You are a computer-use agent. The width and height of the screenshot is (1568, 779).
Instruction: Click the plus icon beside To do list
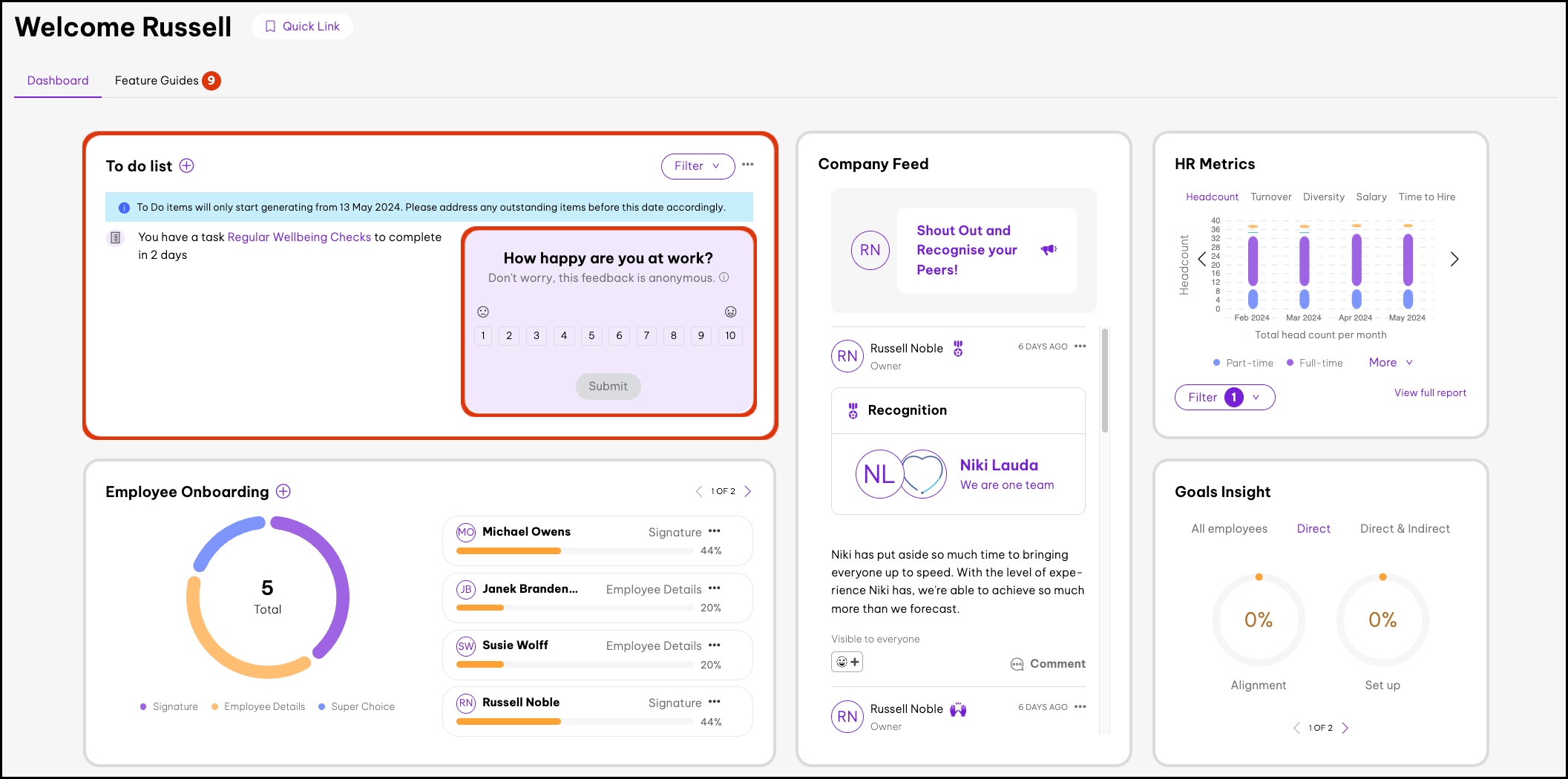click(x=187, y=166)
